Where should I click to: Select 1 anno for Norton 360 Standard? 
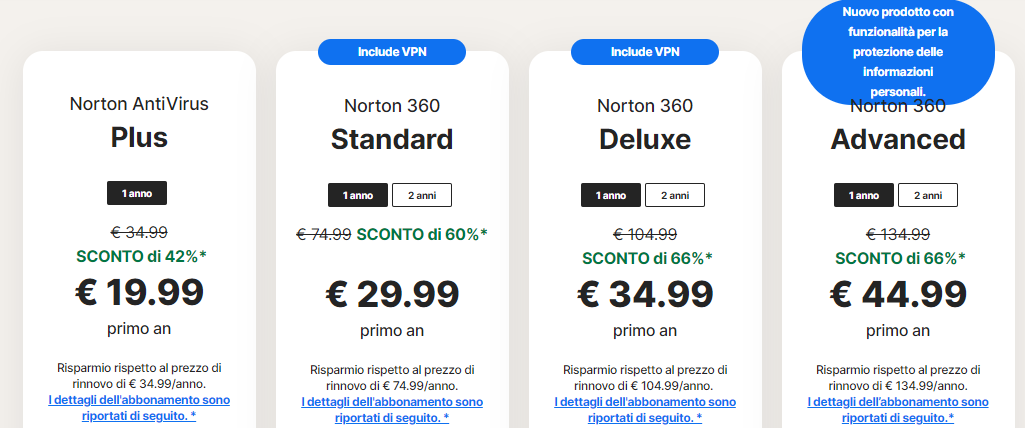pyautogui.click(x=357, y=195)
